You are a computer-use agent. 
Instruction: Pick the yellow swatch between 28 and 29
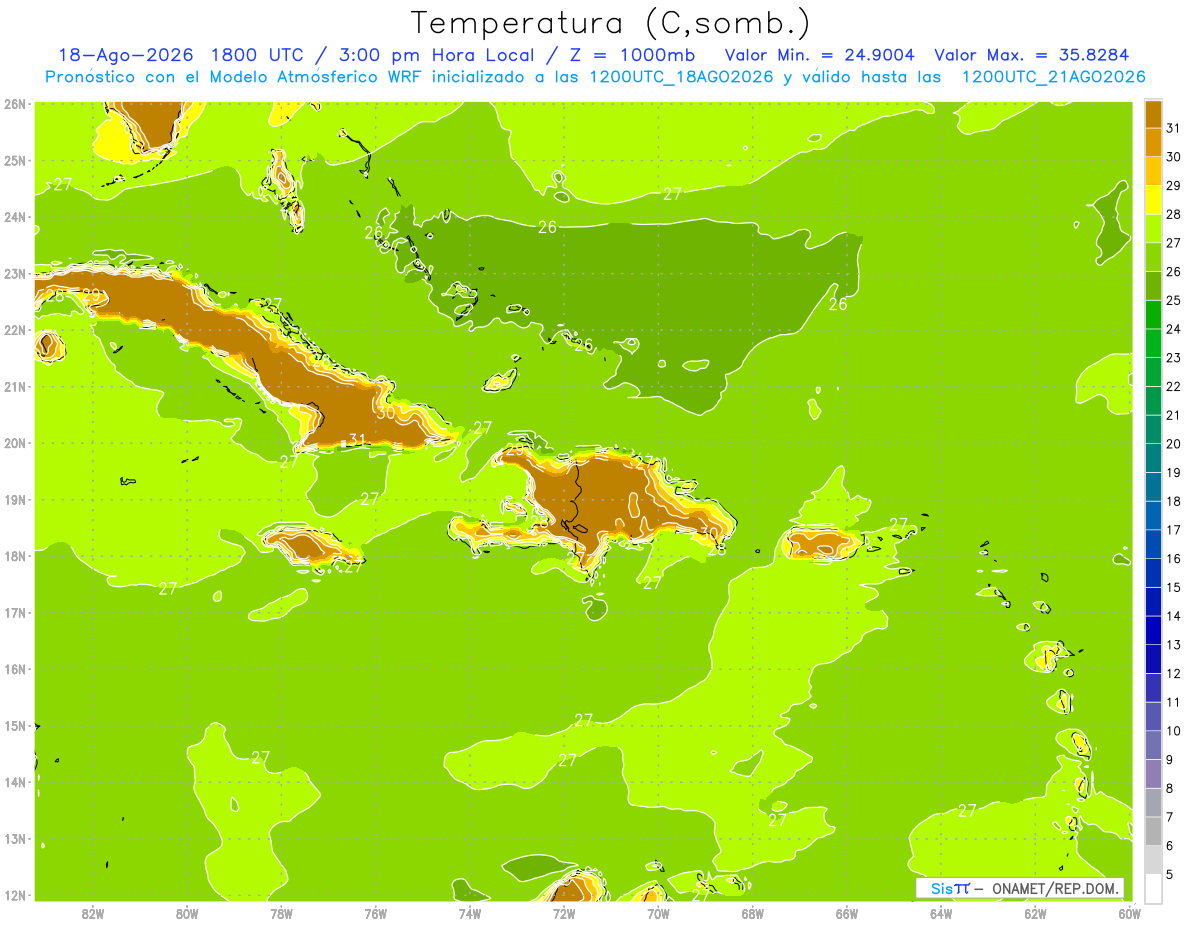1153,199
